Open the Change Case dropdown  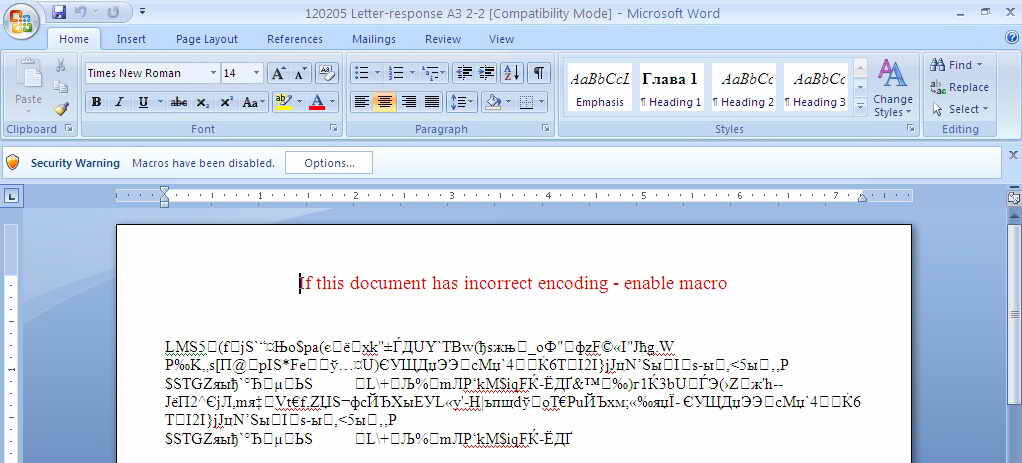[253, 102]
